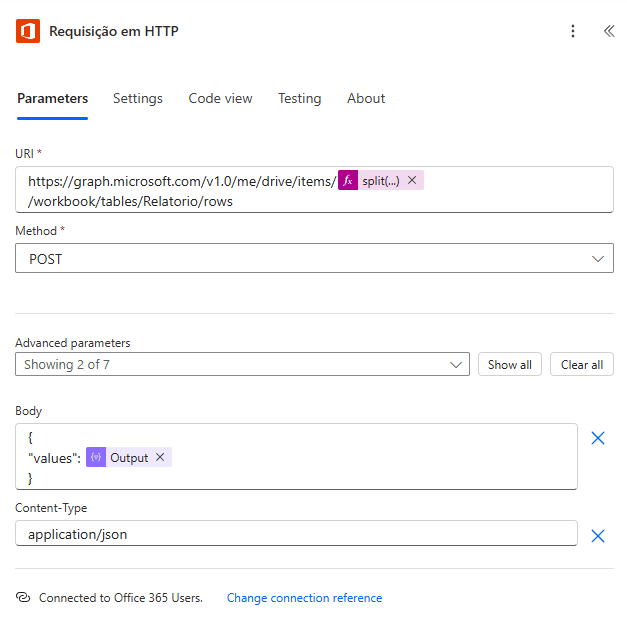The image size is (627, 619).
Task: Remove the Content-Type parameter with X icon
Action: (x=598, y=536)
